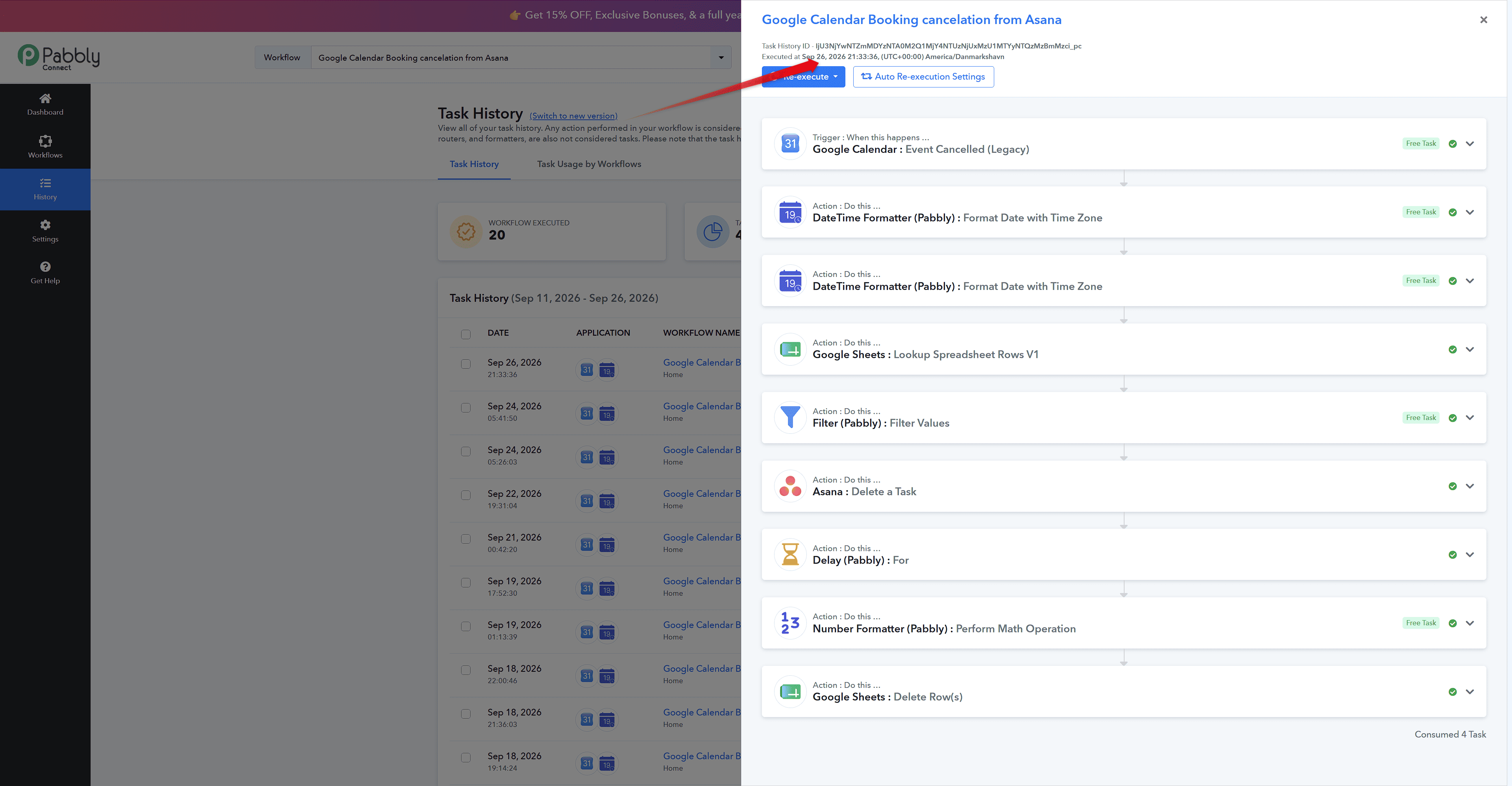Click Google Calendar app icon in Sep 26 row
Image resolution: width=1512 pixels, height=786 pixels.
point(586,370)
